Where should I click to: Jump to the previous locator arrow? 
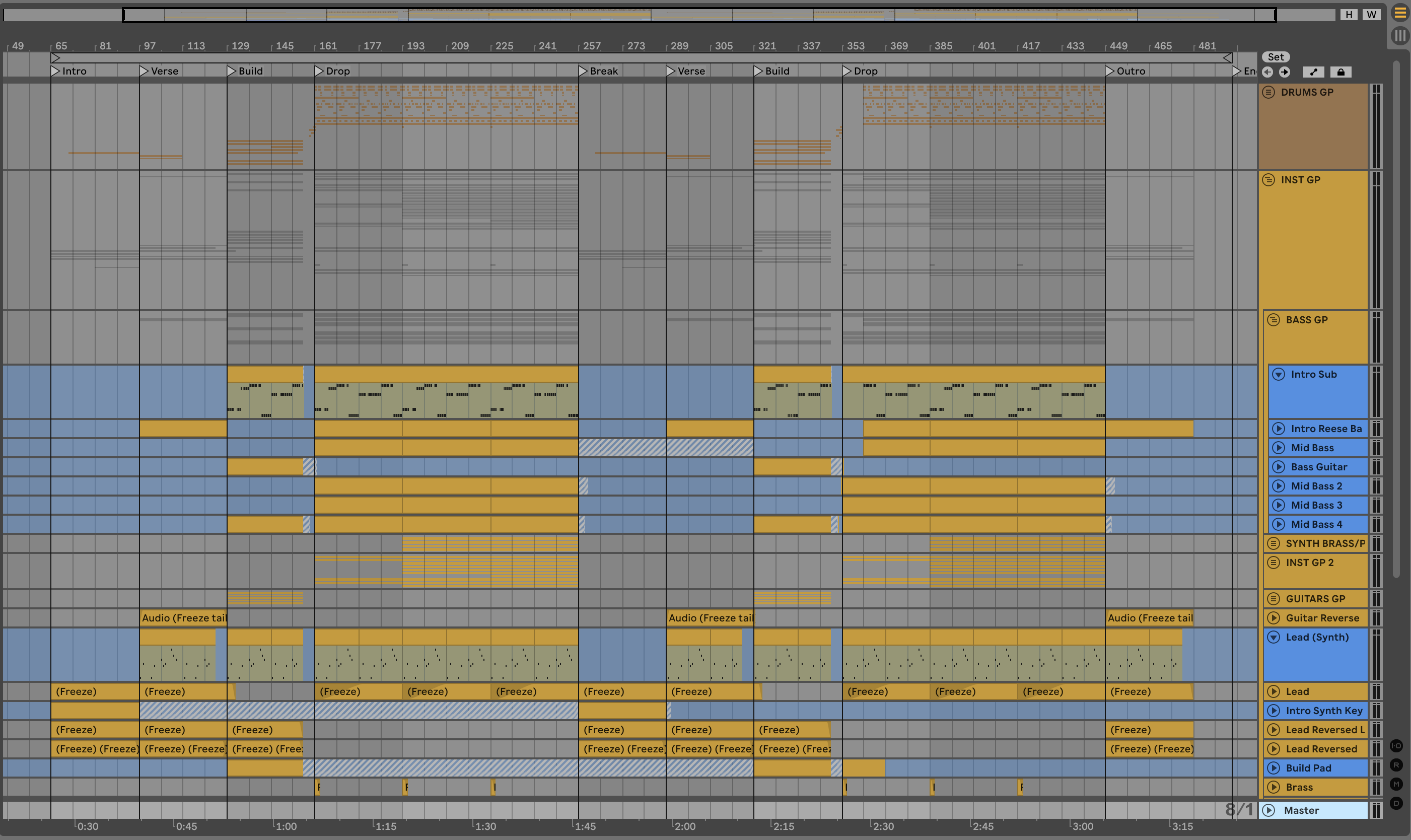click(x=1268, y=72)
